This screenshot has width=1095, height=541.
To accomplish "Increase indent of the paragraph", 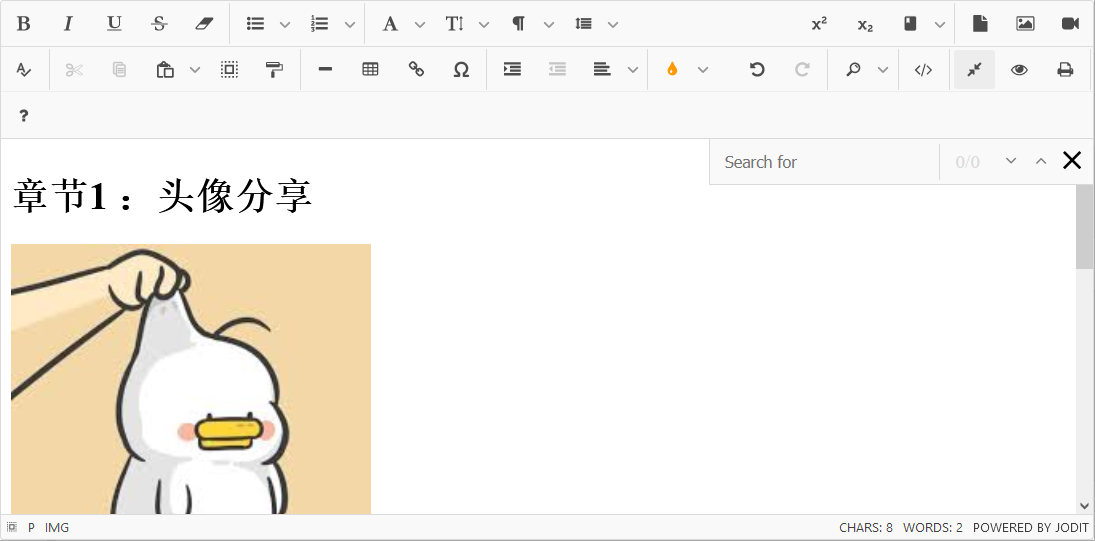I will [513, 70].
